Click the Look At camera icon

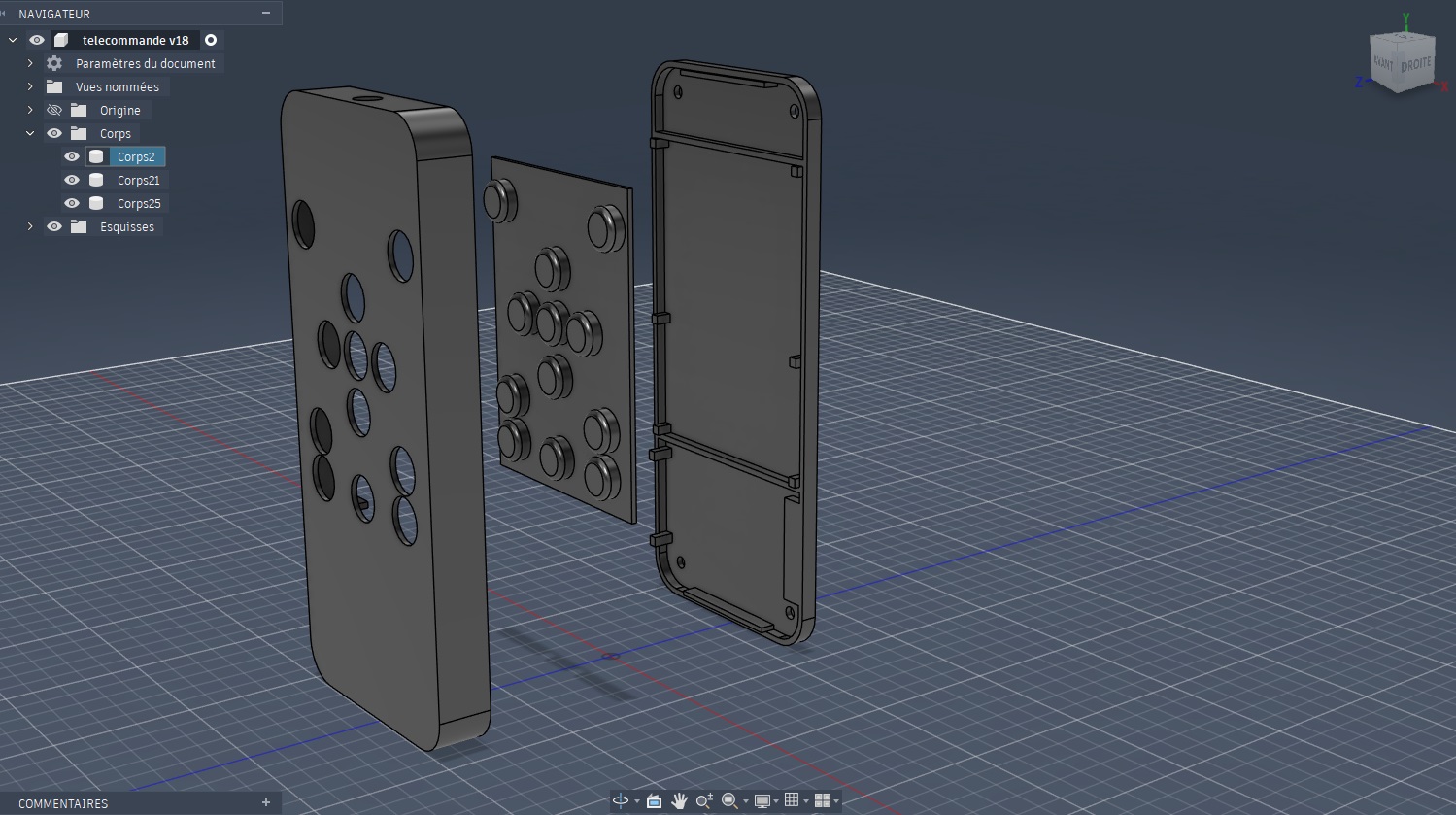tap(654, 800)
